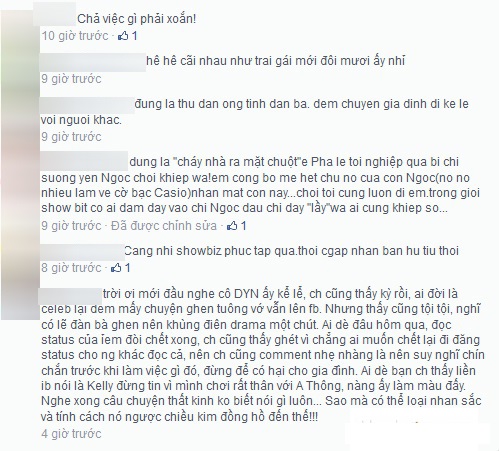Click the "10 giờ trước" timestamp
Viewport: 499px width, 451px height.
tap(75, 36)
